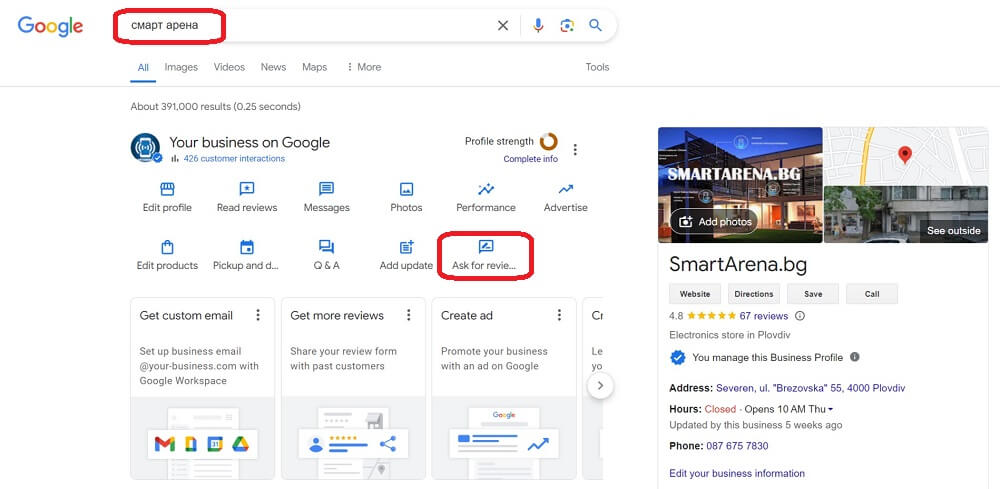
Task: Start voice search with microphone icon
Action: pyautogui.click(x=538, y=26)
